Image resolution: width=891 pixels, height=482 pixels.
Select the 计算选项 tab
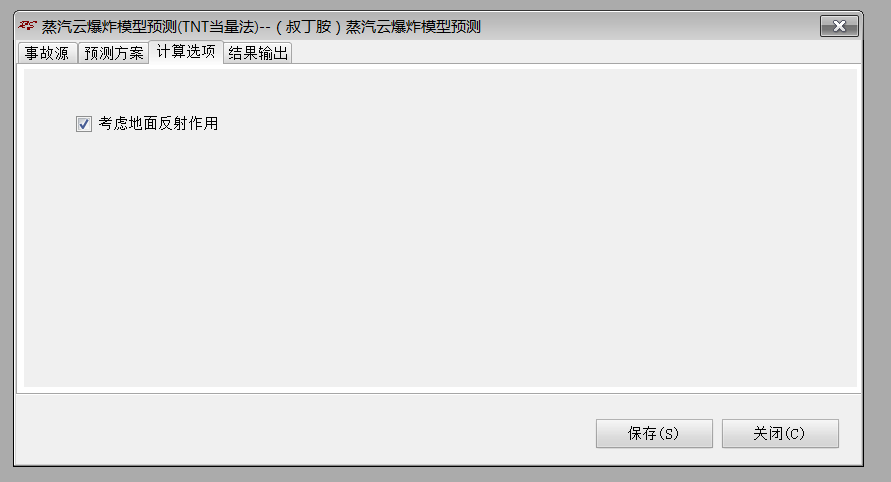tap(186, 52)
